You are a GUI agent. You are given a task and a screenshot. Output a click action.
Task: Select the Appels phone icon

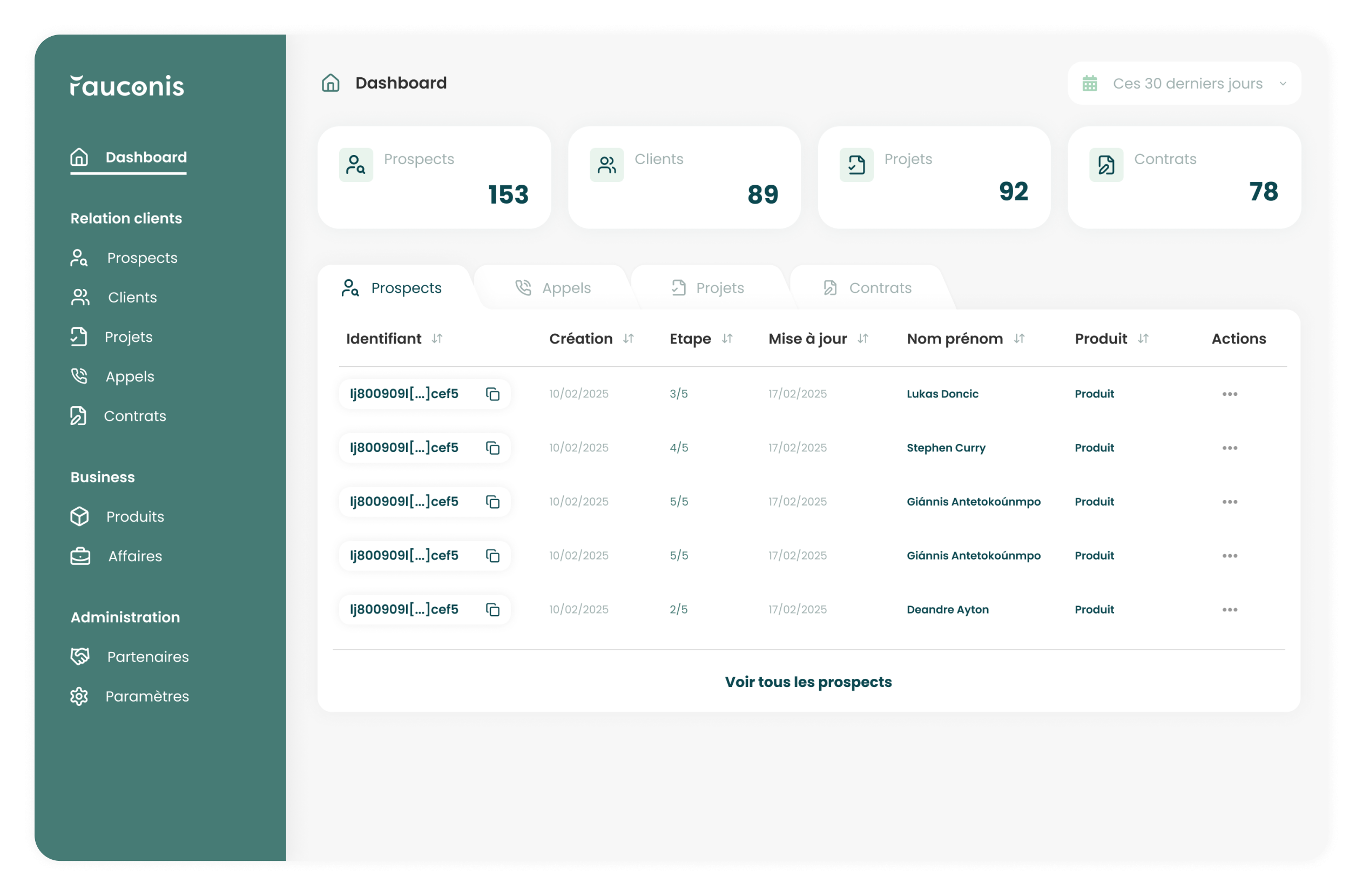(x=79, y=376)
